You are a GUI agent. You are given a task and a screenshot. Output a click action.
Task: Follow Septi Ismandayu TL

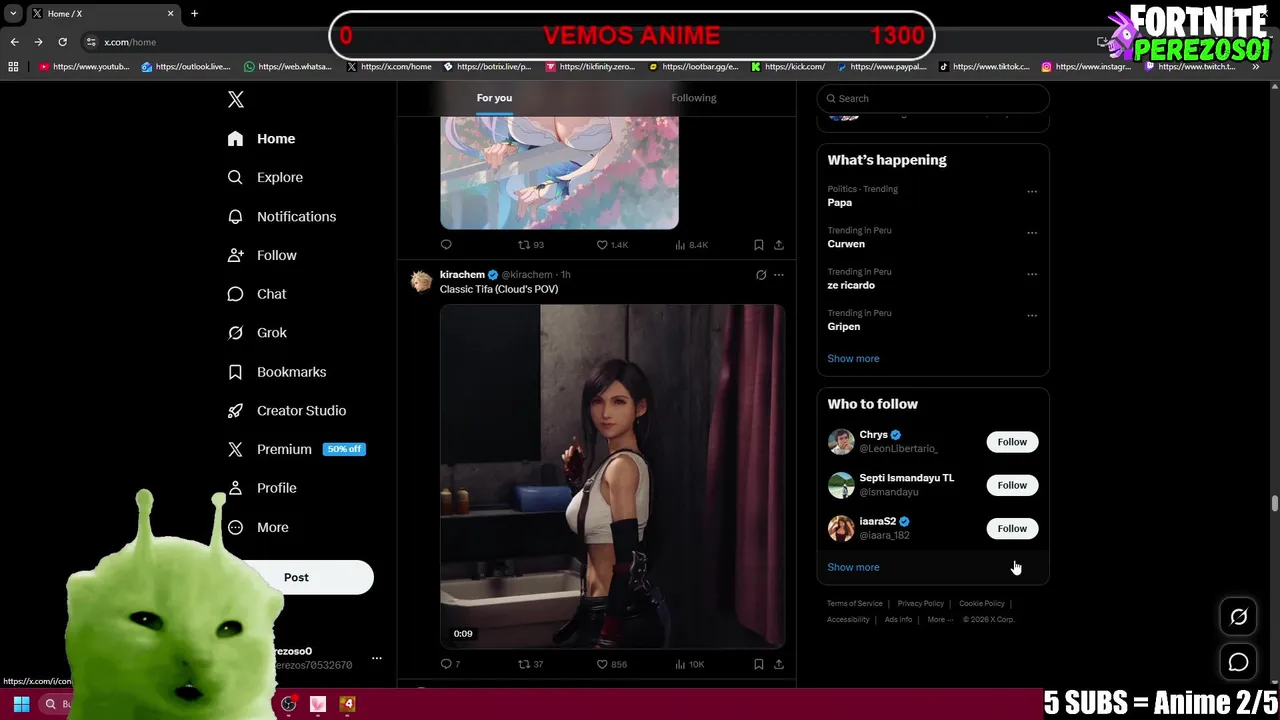click(x=1012, y=485)
